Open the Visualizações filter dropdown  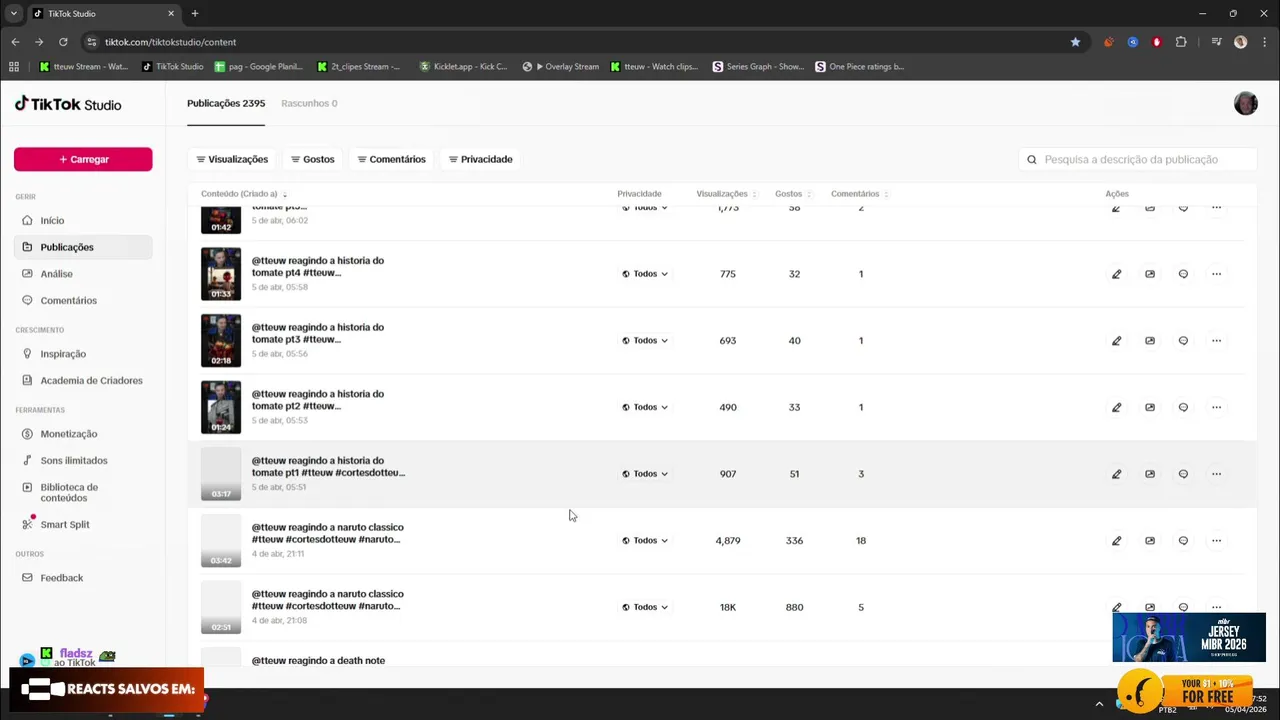click(x=232, y=160)
